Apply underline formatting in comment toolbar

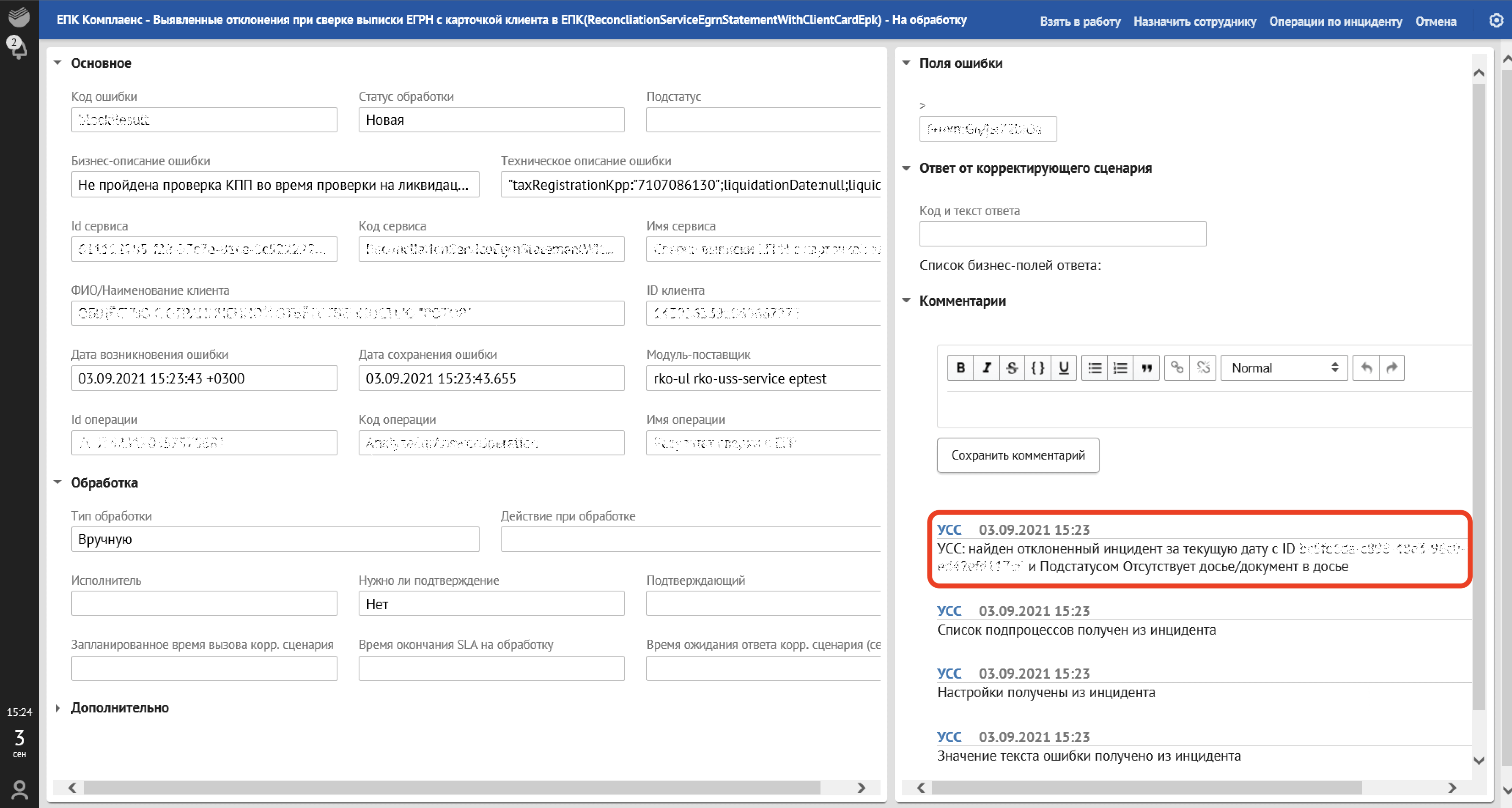point(1063,368)
